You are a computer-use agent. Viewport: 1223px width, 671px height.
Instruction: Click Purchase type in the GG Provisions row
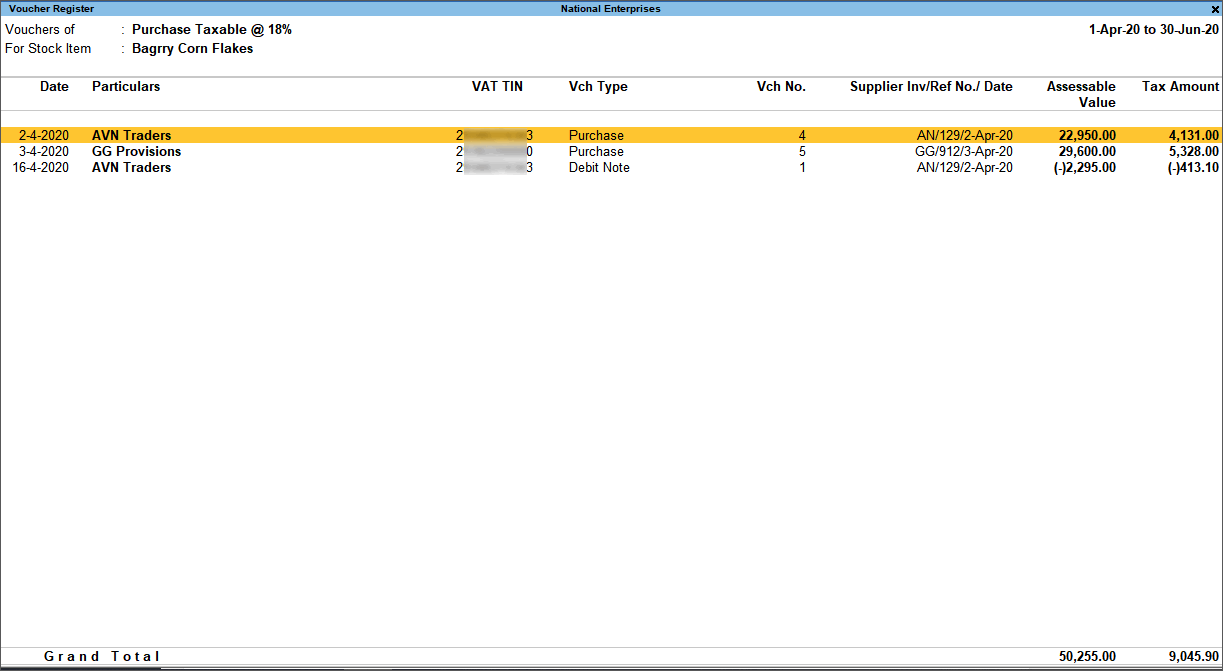coord(596,151)
